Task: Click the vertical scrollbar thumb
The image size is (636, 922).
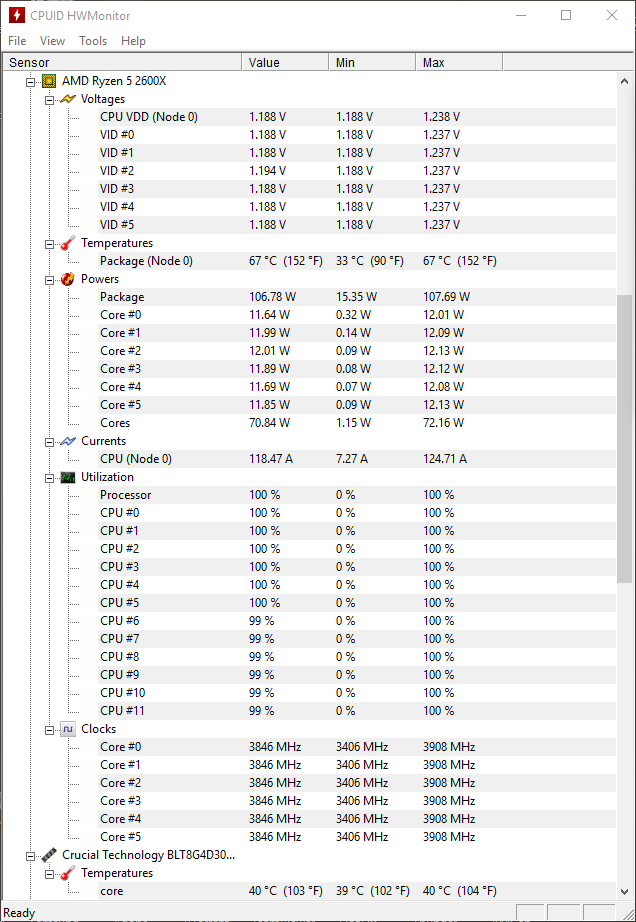Action: pos(625,440)
